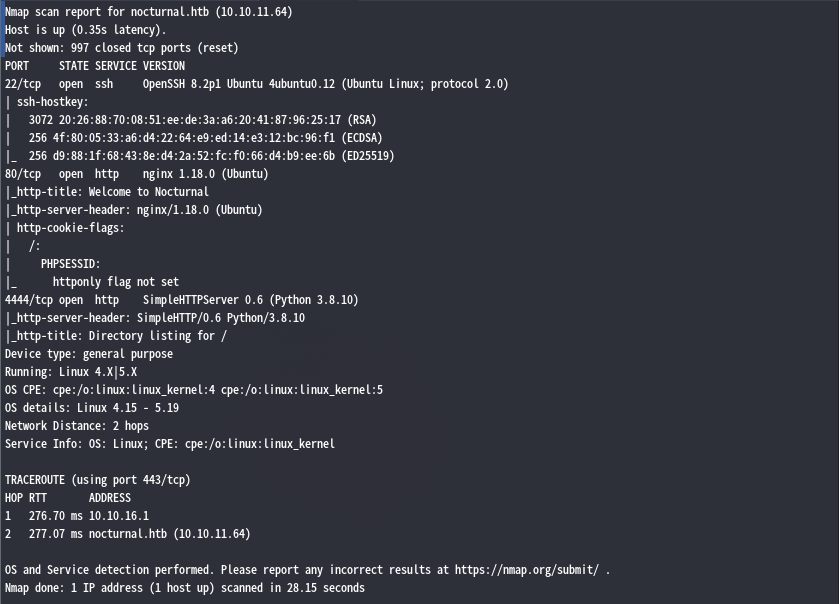Click the OS CPE linux_kernel:4 string

[x=134, y=390]
